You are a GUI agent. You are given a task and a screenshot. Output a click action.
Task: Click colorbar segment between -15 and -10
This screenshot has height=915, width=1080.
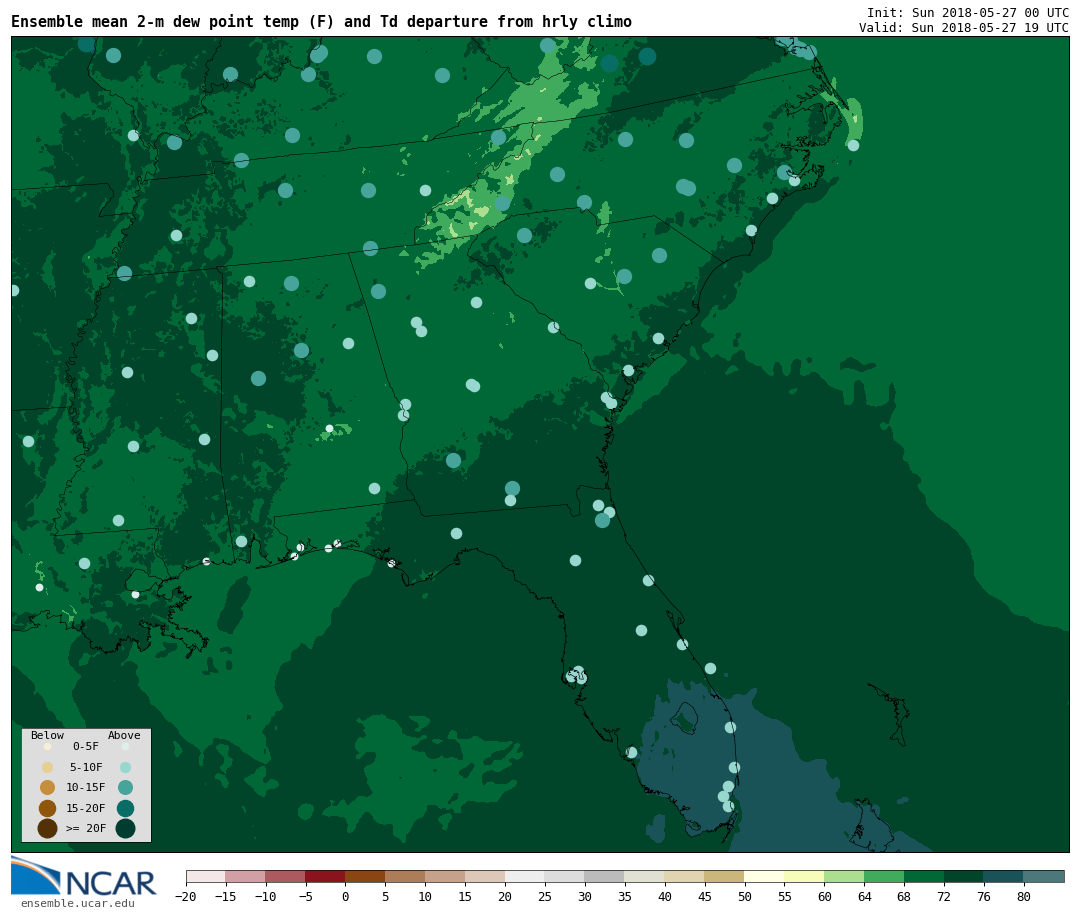tap(245, 876)
